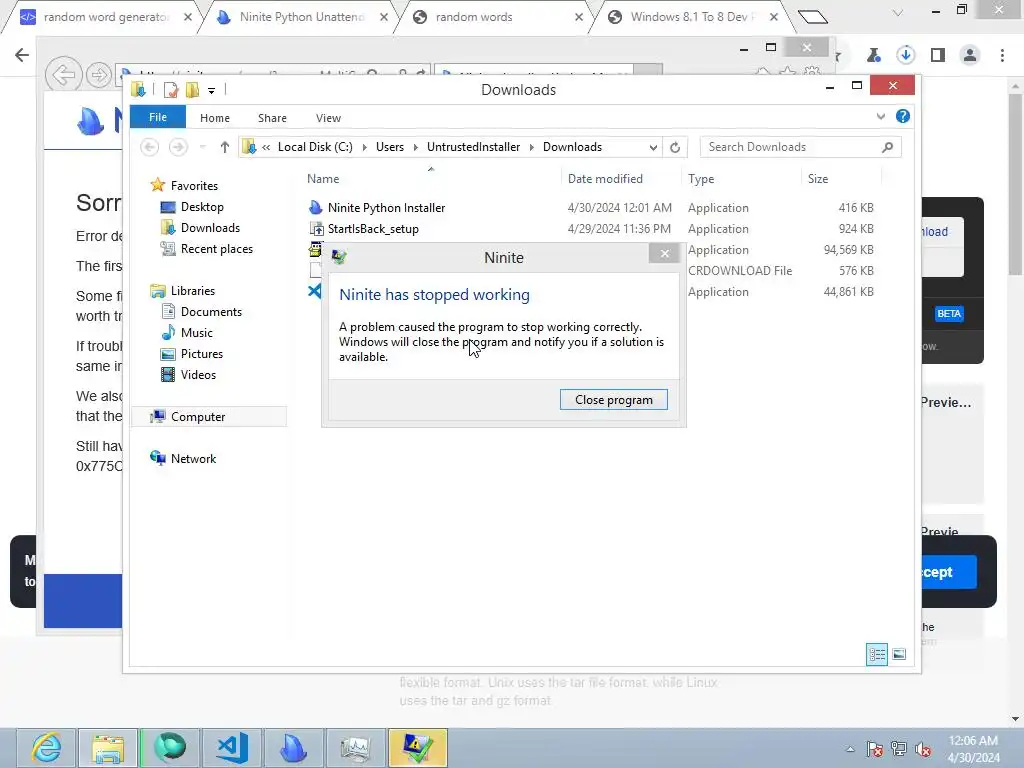Sort by Size column header
Screen dimensions: 1024x768
[818, 178]
